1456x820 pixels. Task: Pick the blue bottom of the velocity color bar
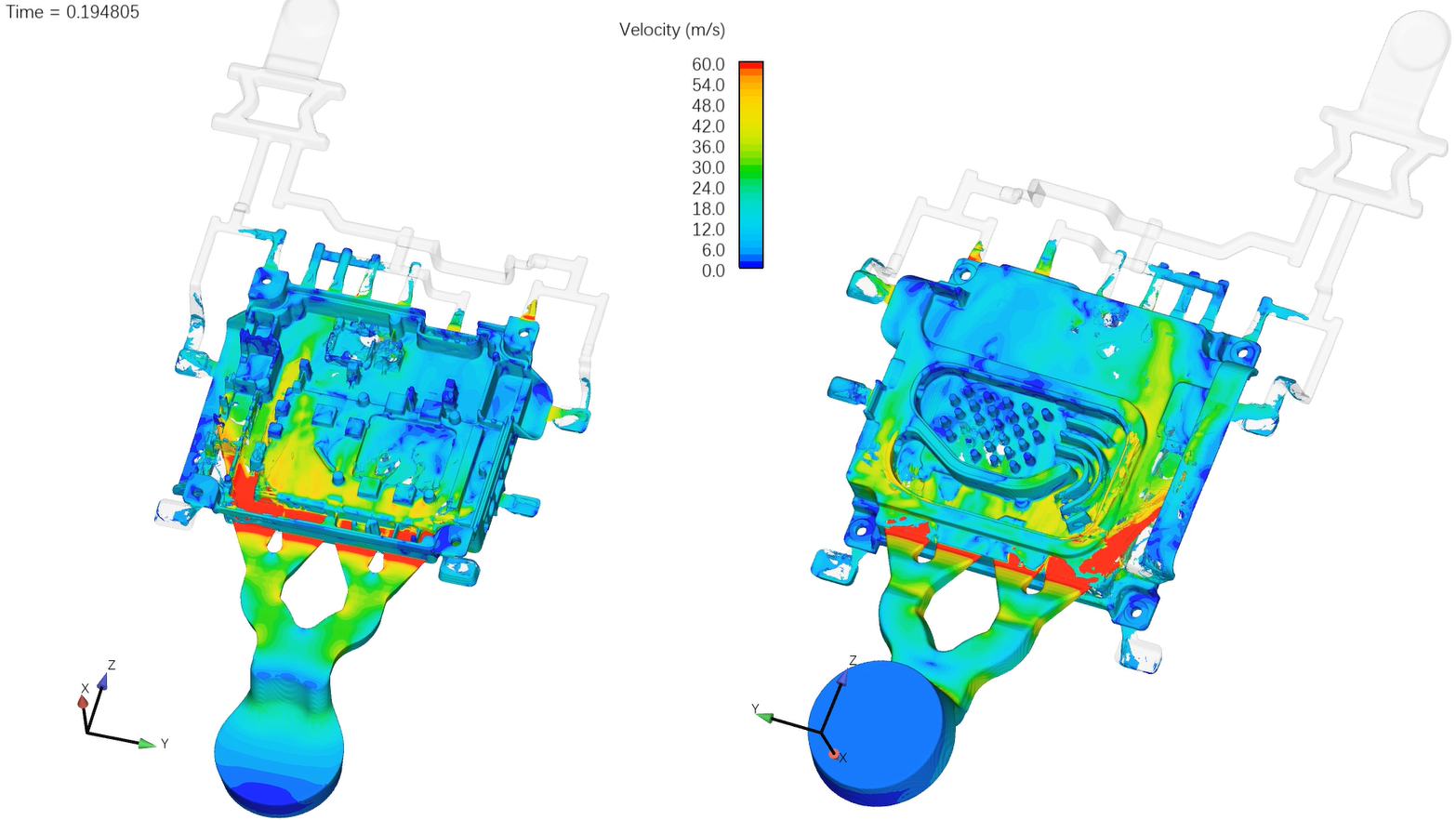click(750, 264)
